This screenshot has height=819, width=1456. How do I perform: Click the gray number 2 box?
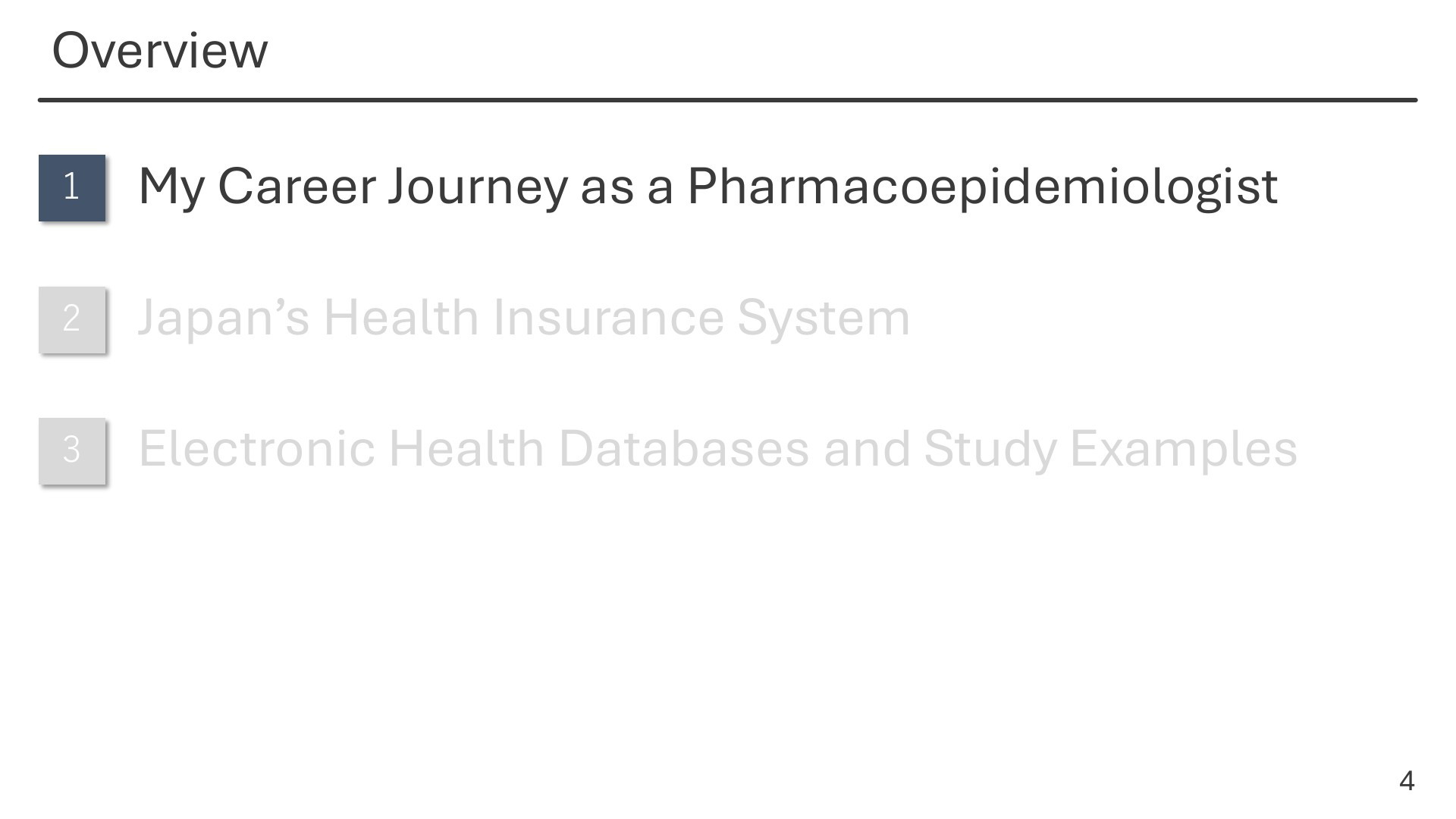(72, 319)
